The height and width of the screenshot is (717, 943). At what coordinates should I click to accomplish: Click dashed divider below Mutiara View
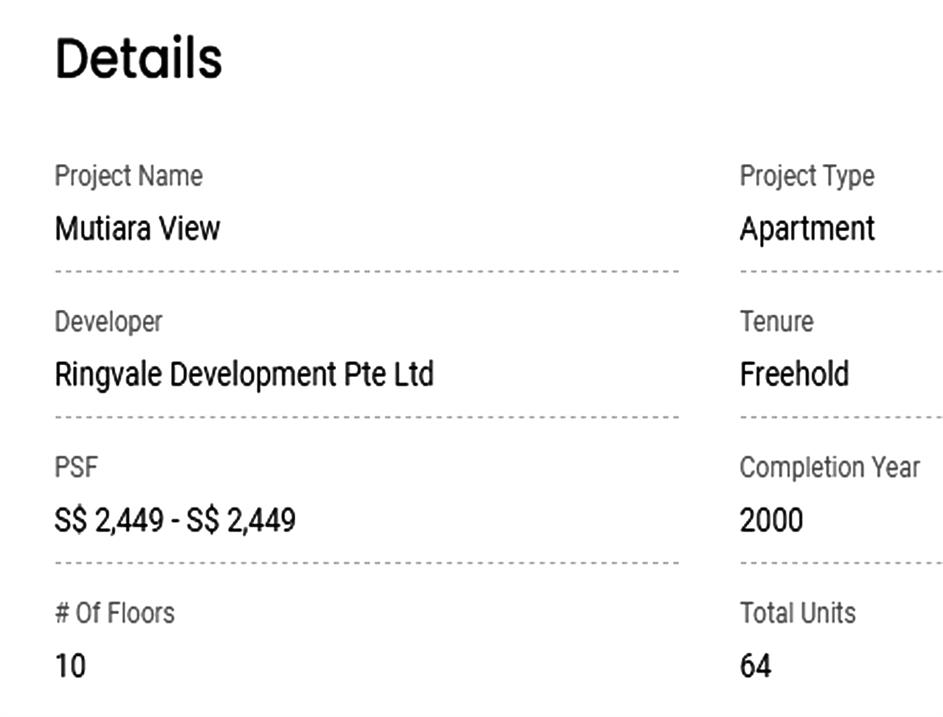pos(366,271)
